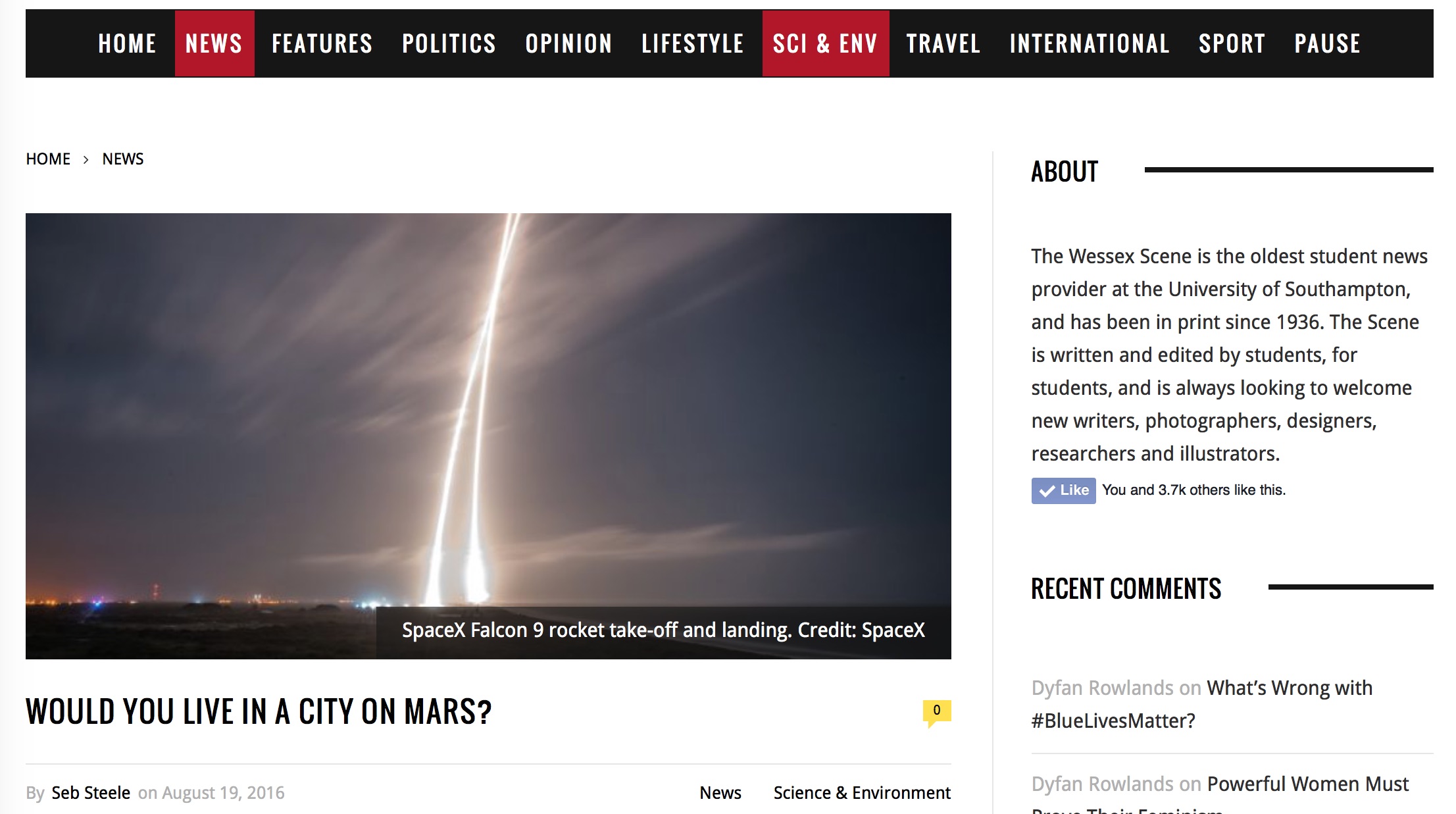Open the What's Wrong with #BlueLivesMatter? comment link
The height and width of the screenshot is (814, 1456).
[1202, 704]
